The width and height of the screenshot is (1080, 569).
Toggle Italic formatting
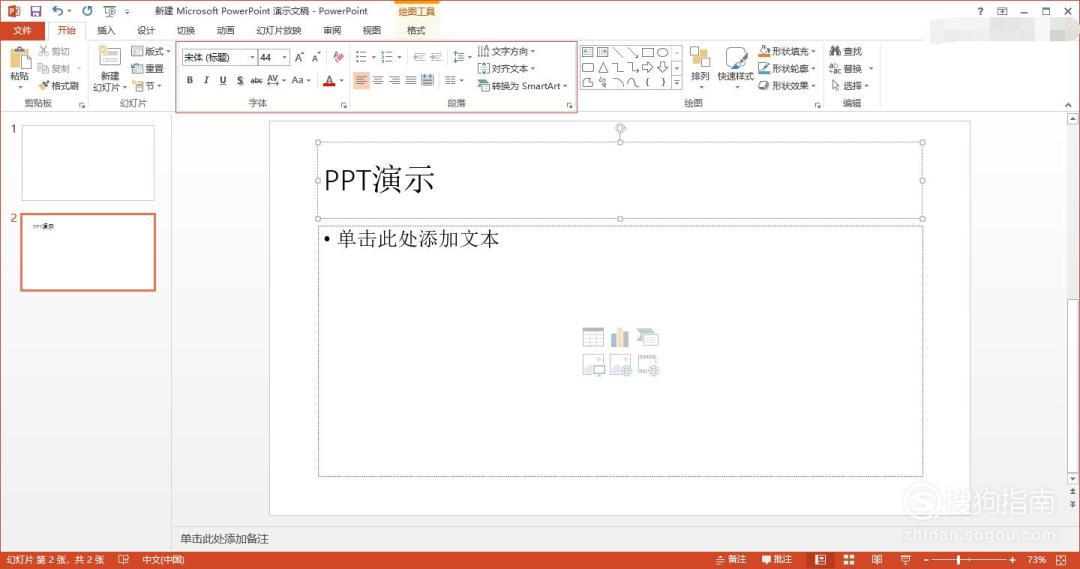pyautogui.click(x=206, y=81)
